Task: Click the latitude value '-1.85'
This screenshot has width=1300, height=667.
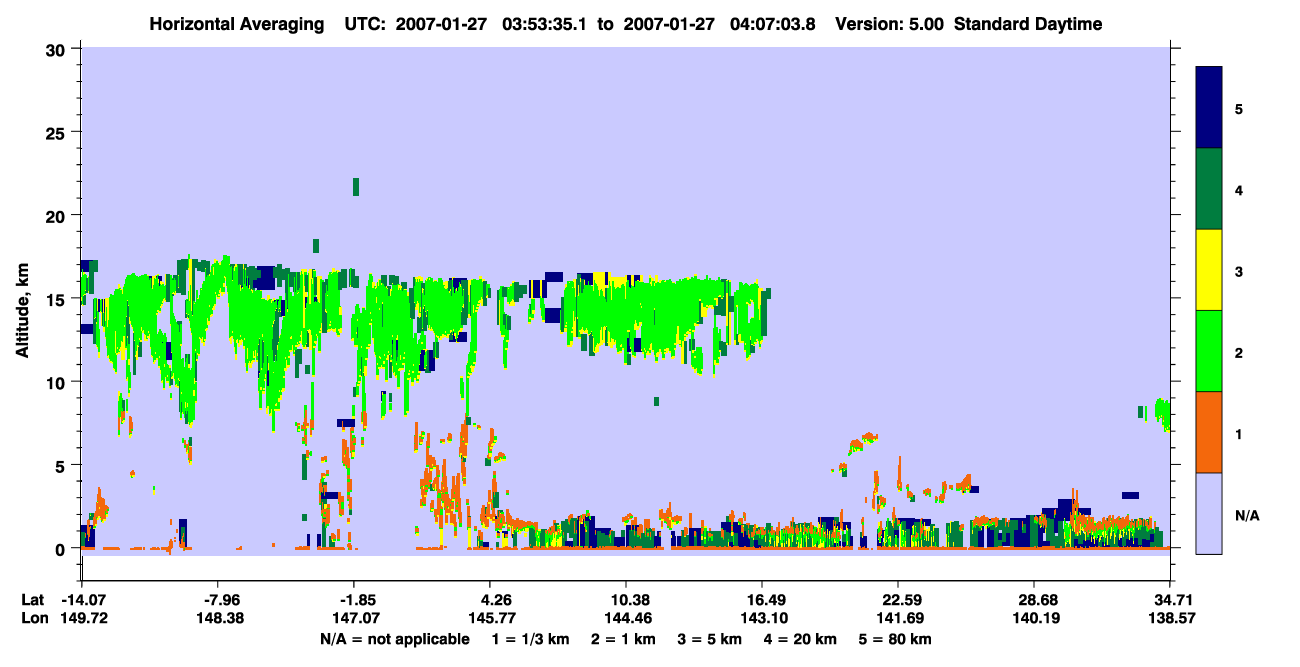Action: tap(354, 600)
